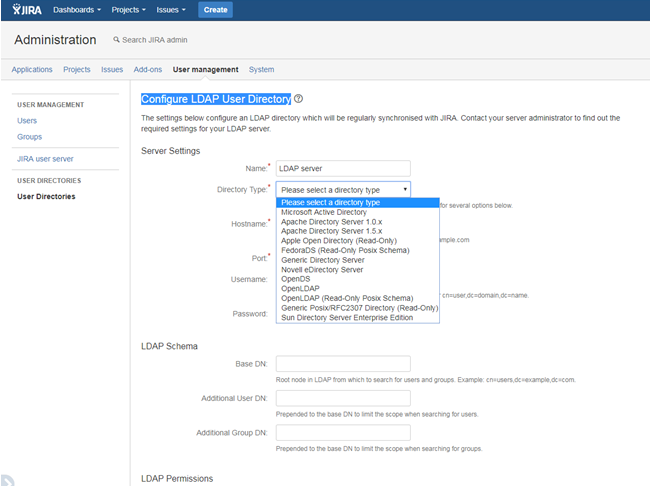Open Groups in the sidebar
Viewport: 650px width, 486px height.
click(x=29, y=137)
